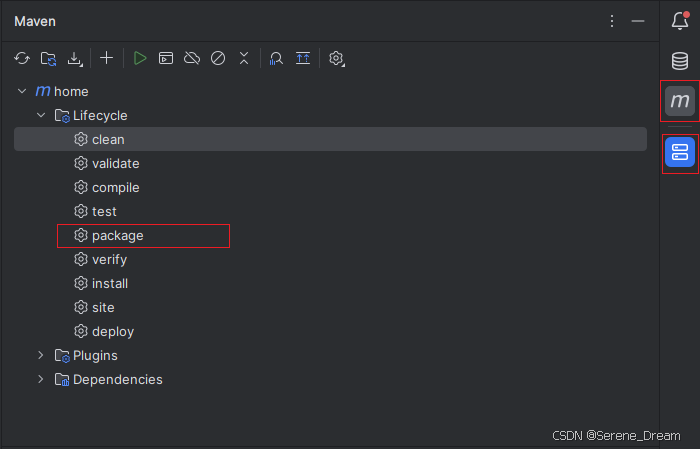700x449 pixels.
Task: Hide the Maven tool window
Action: [638, 21]
